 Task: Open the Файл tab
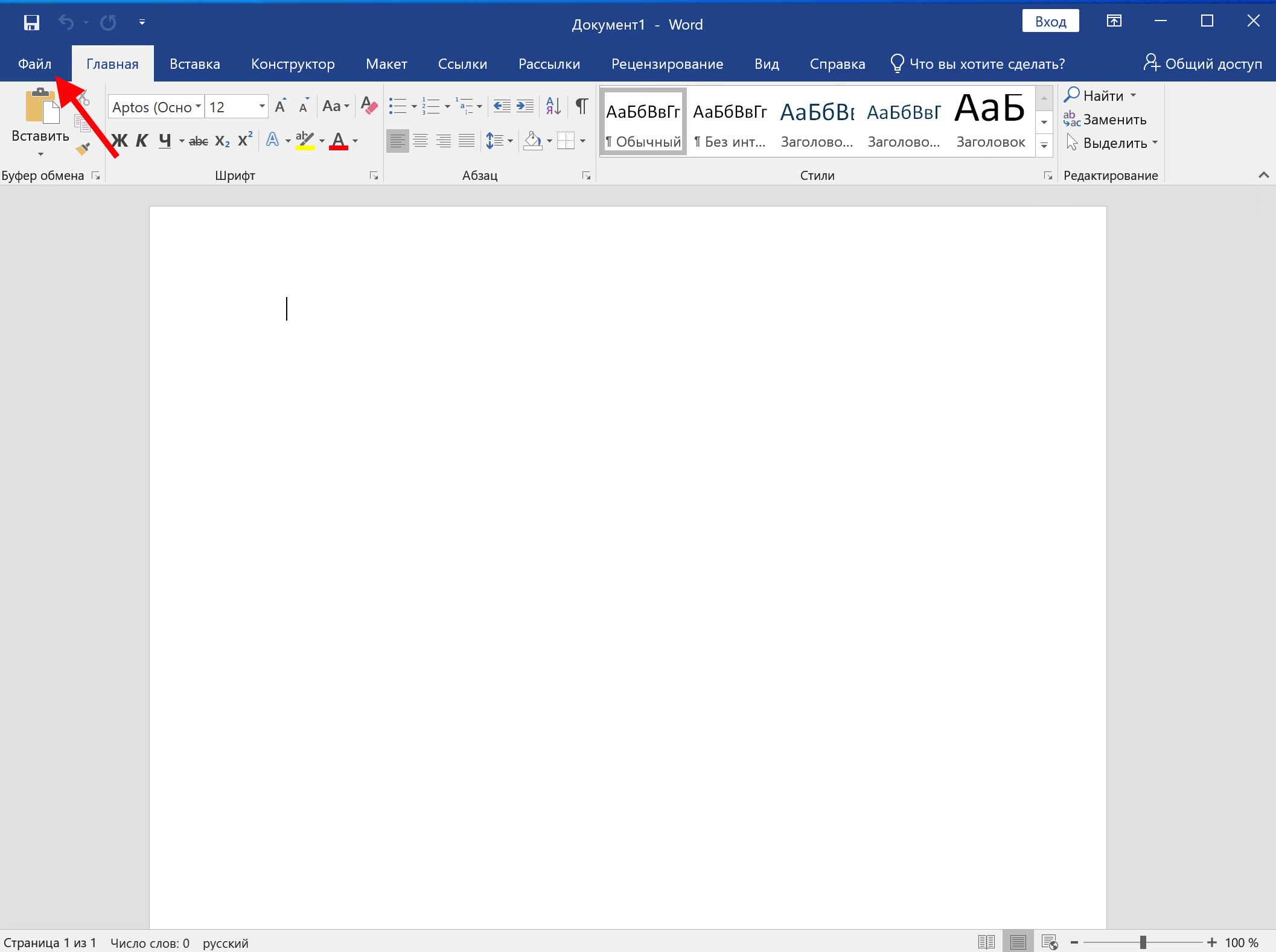(35, 64)
